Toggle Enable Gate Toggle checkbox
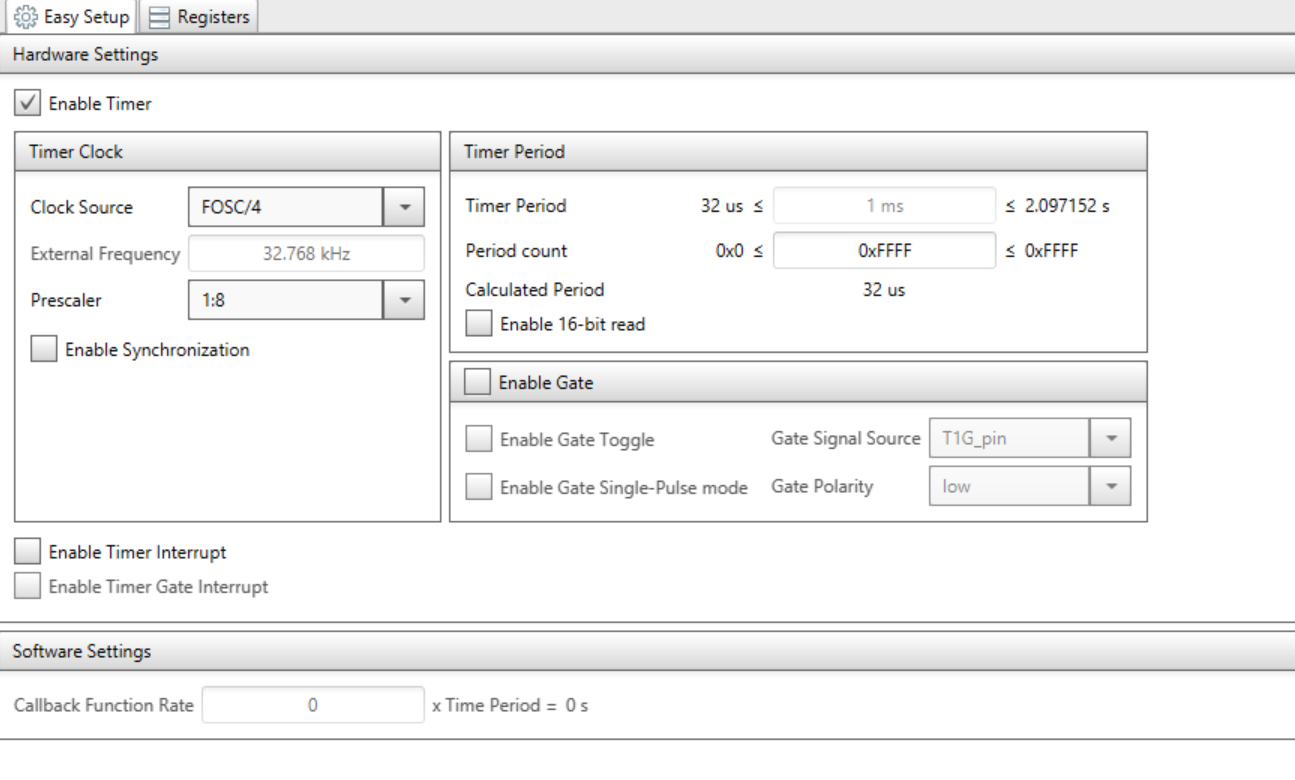 pos(479,439)
